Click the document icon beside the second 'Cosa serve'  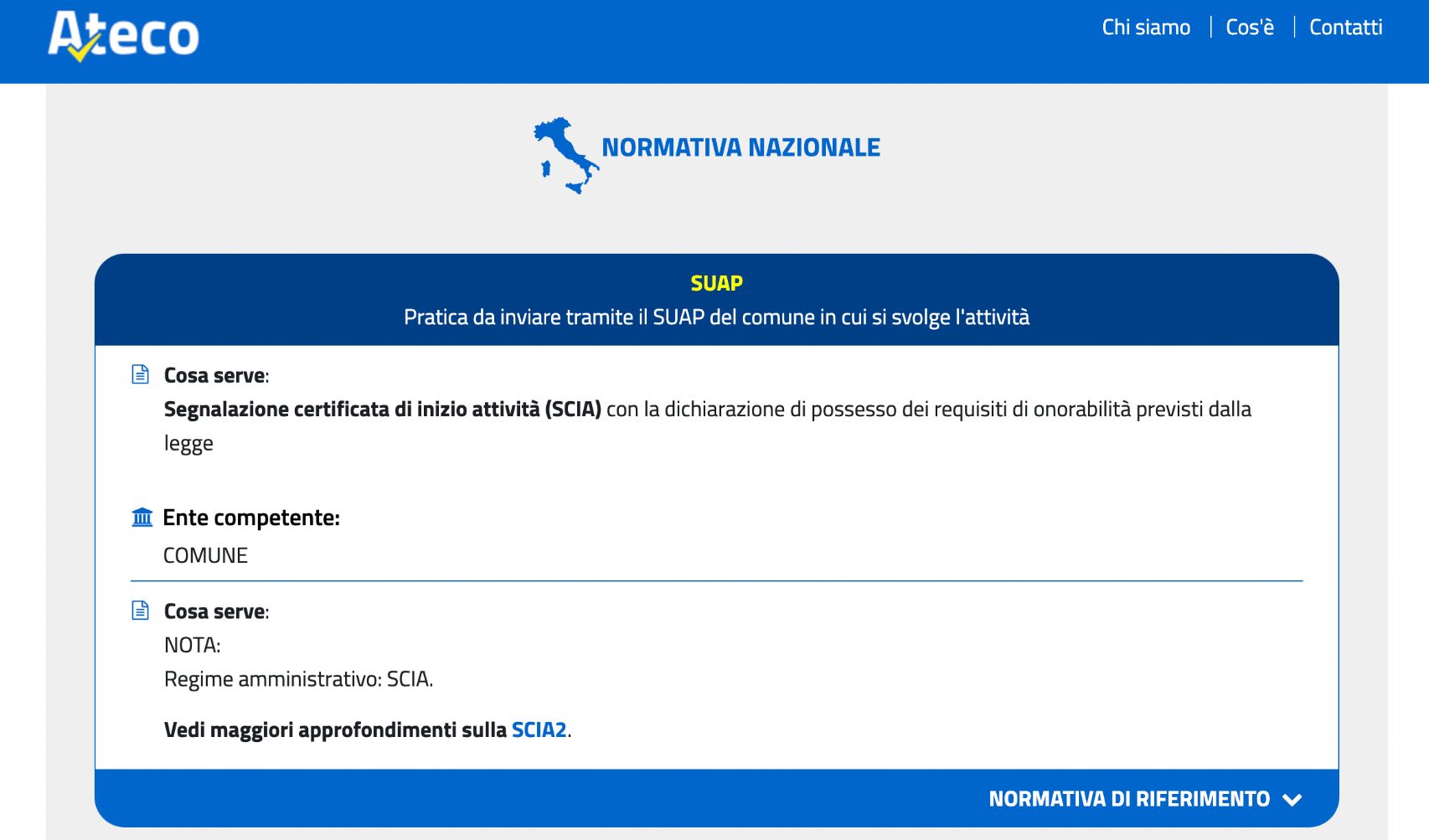(141, 611)
